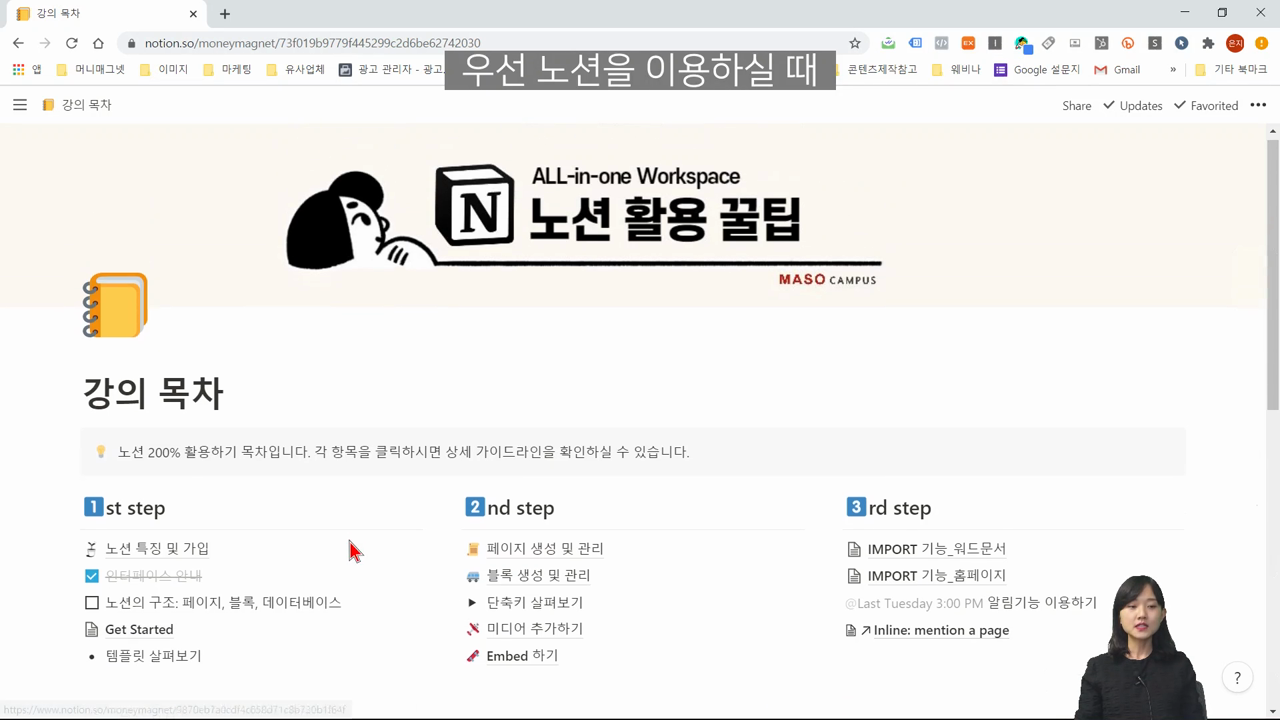The width and height of the screenshot is (1280, 720).
Task: Show the overflow bookmarks chevron
Action: (x=1173, y=70)
